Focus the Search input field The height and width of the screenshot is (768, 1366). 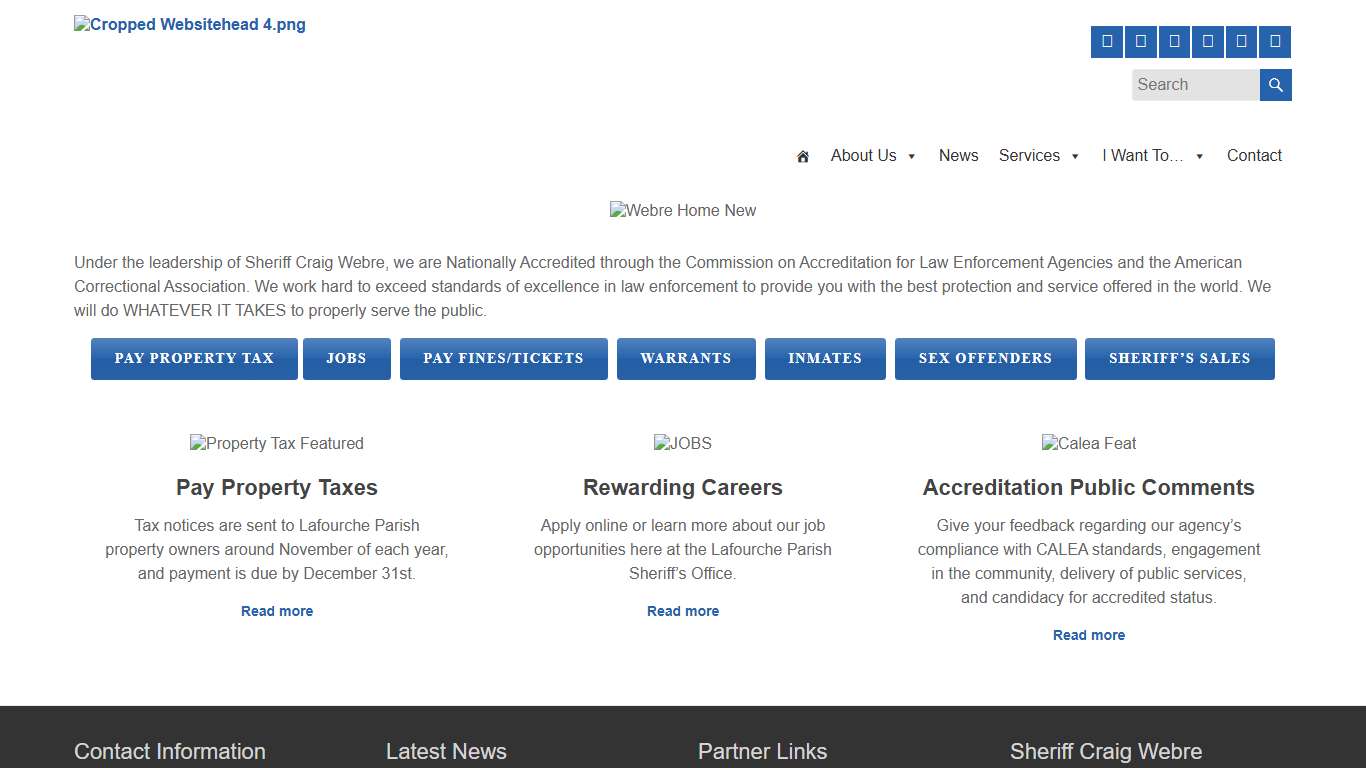pyautogui.click(x=1195, y=85)
